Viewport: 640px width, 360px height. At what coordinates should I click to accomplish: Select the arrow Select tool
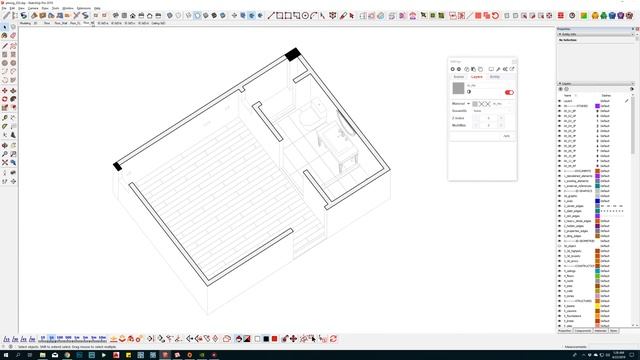click(x=4, y=27)
